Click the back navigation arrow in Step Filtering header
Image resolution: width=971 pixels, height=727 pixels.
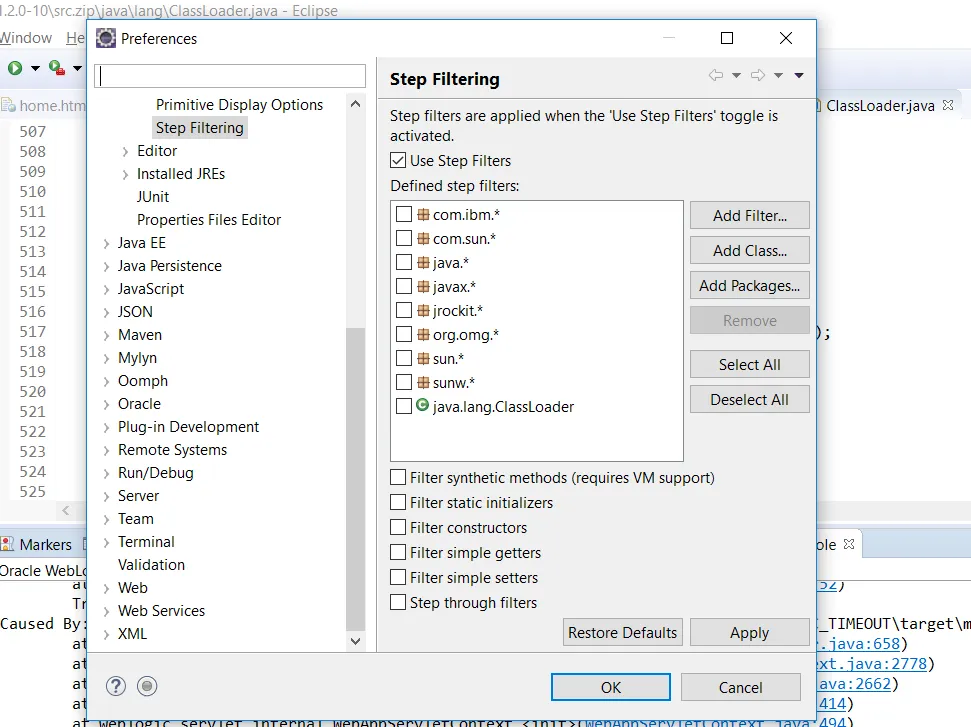point(716,76)
